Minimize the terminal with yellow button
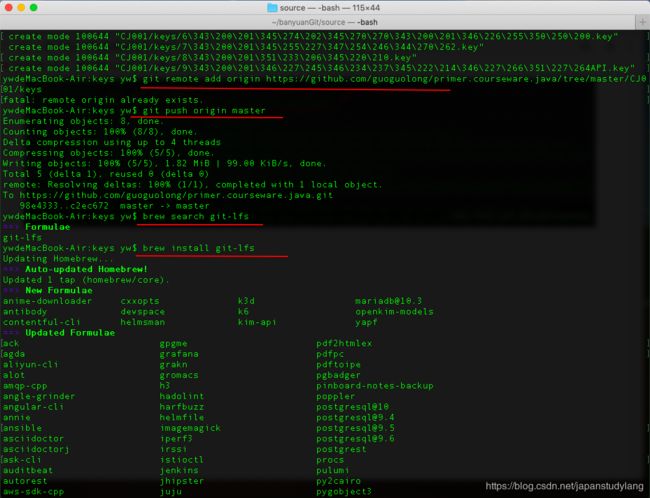650x498 pixels. 21,7
